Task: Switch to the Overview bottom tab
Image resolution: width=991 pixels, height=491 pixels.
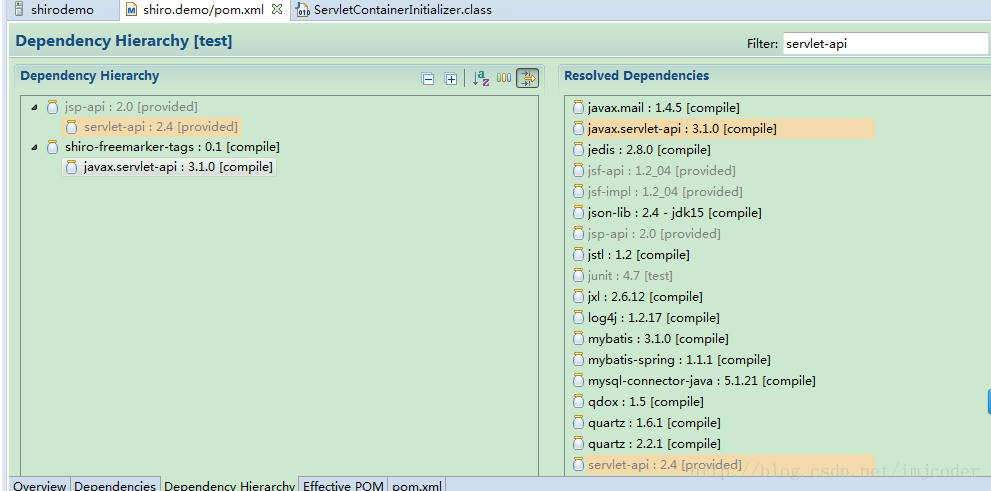Action: click(40, 485)
